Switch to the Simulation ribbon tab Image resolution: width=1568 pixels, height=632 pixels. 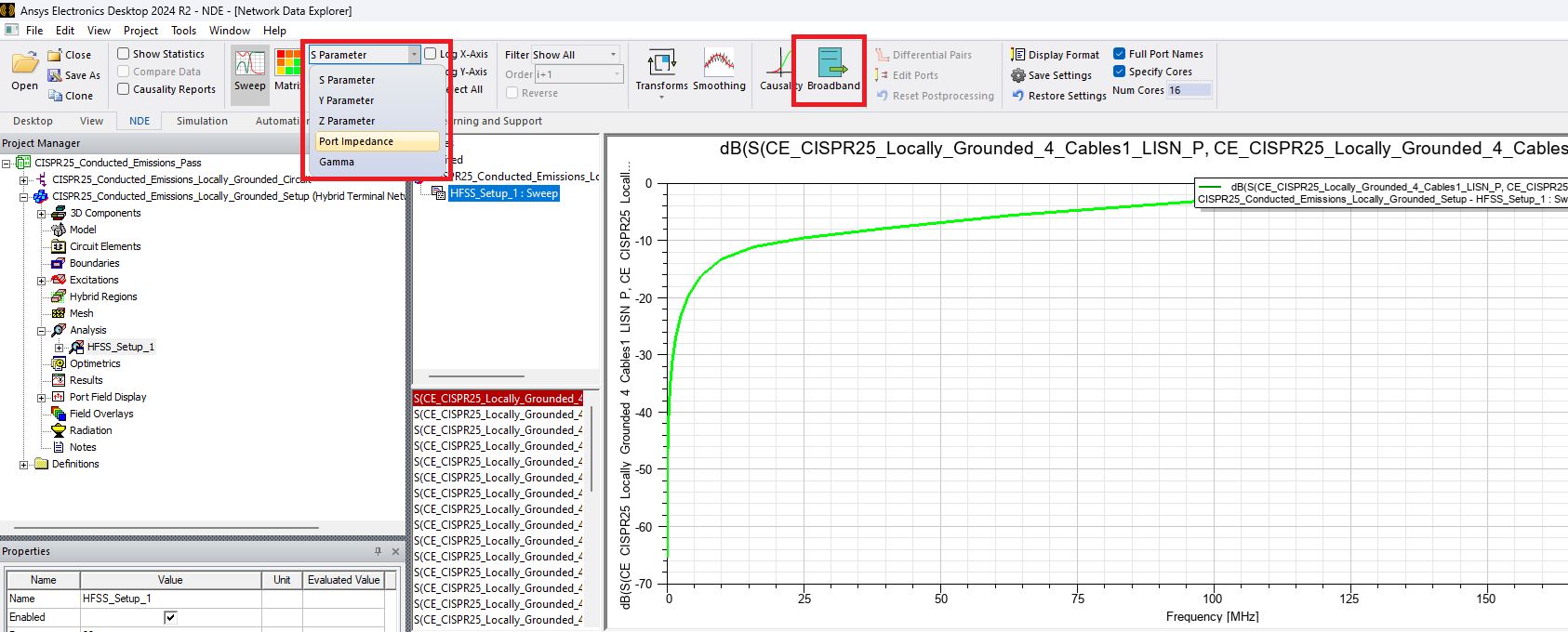[x=202, y=121]
